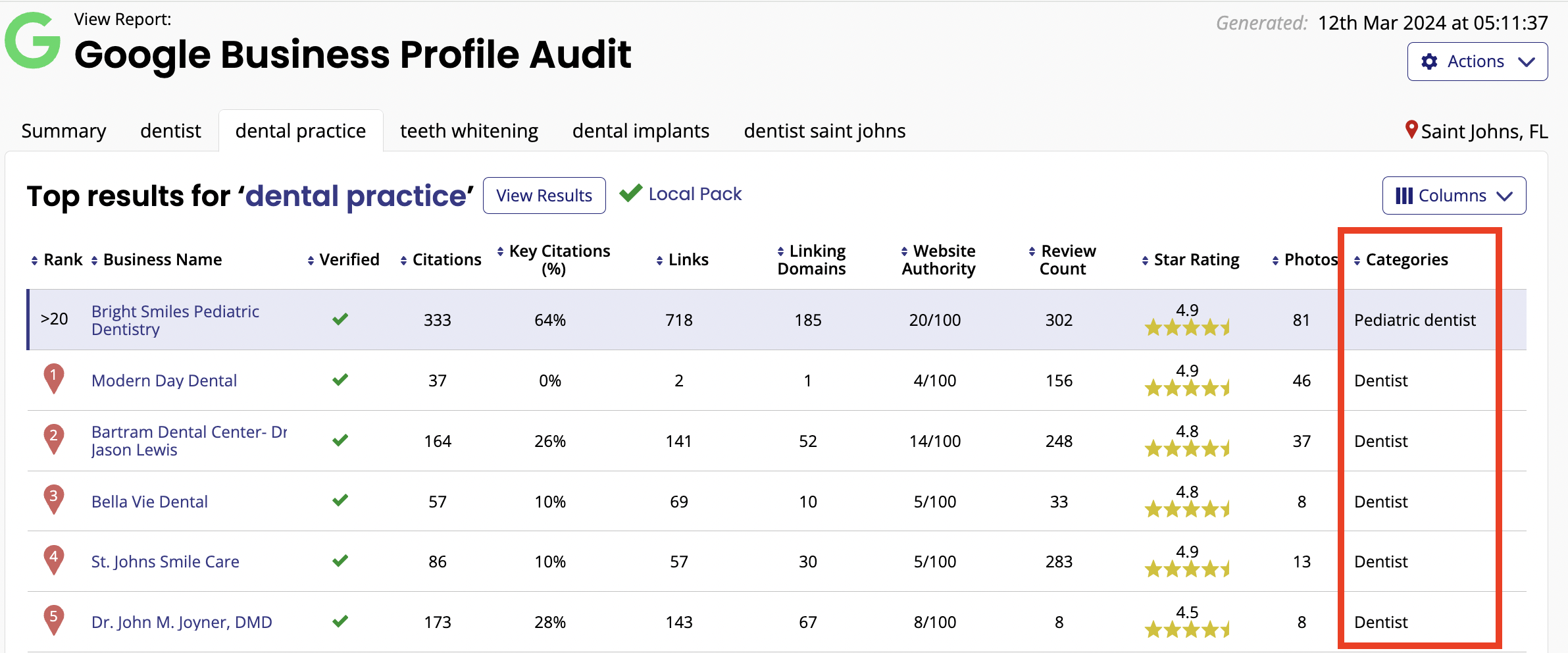Switch to the dentist tab

tap(170, 131)
